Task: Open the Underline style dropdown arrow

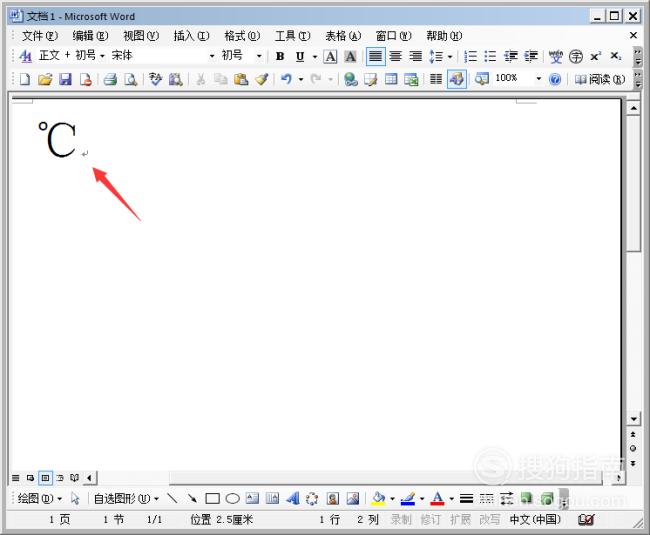Action: tap(314, 56)
